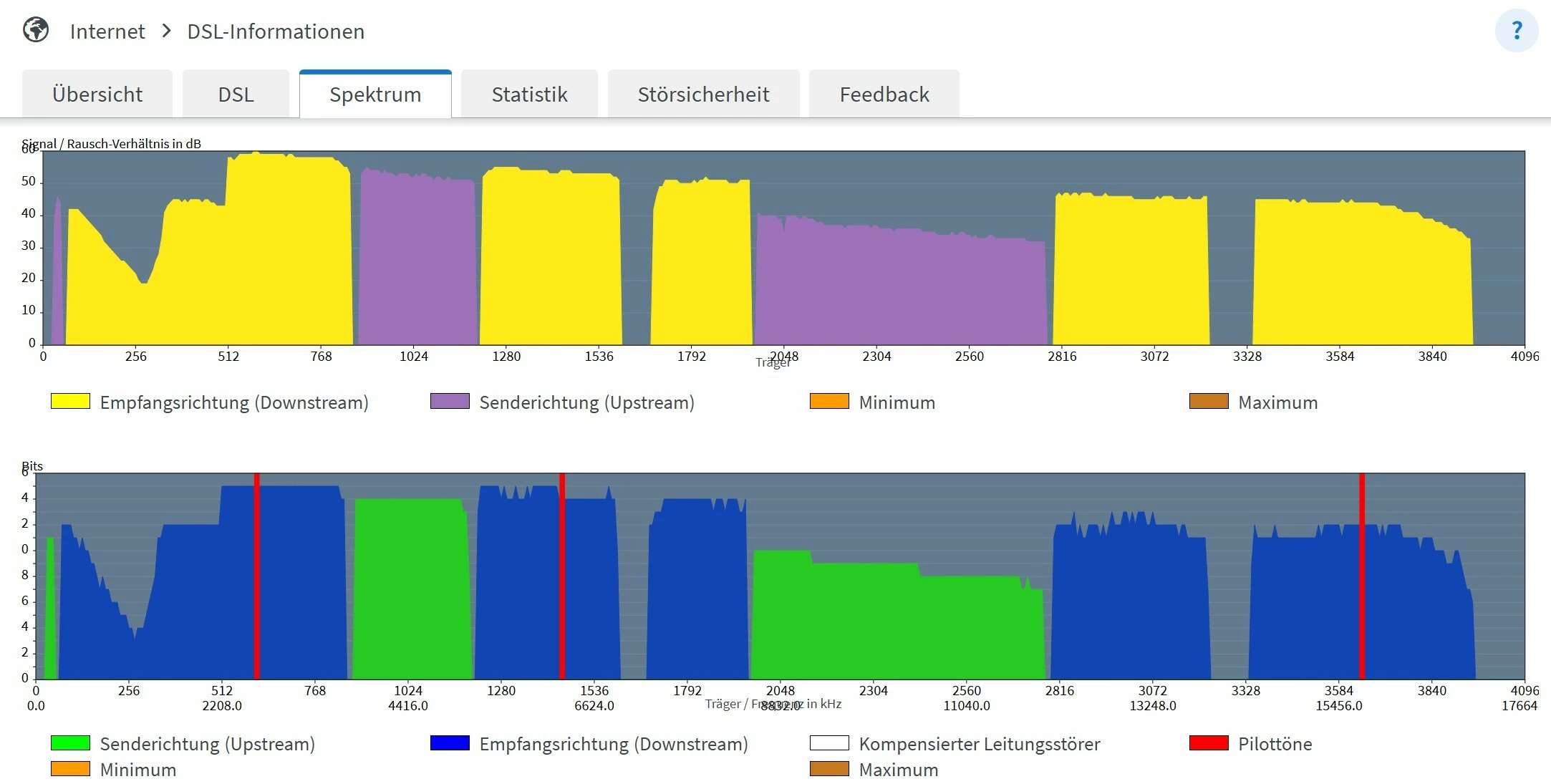Click yellow Downstream swatch in SNR legend
This screenshot has width=1551, height=784.
70,402
